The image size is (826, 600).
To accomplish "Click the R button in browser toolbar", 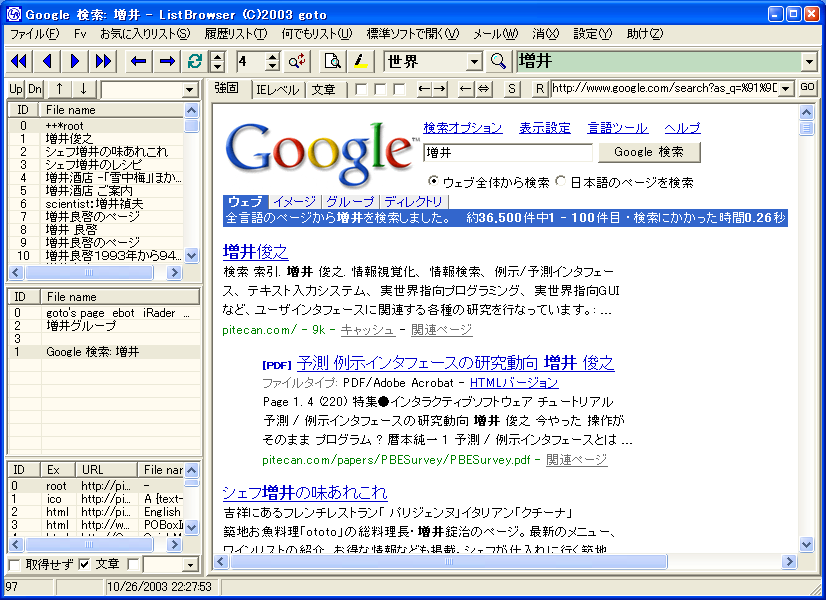I will coord(539,88).
